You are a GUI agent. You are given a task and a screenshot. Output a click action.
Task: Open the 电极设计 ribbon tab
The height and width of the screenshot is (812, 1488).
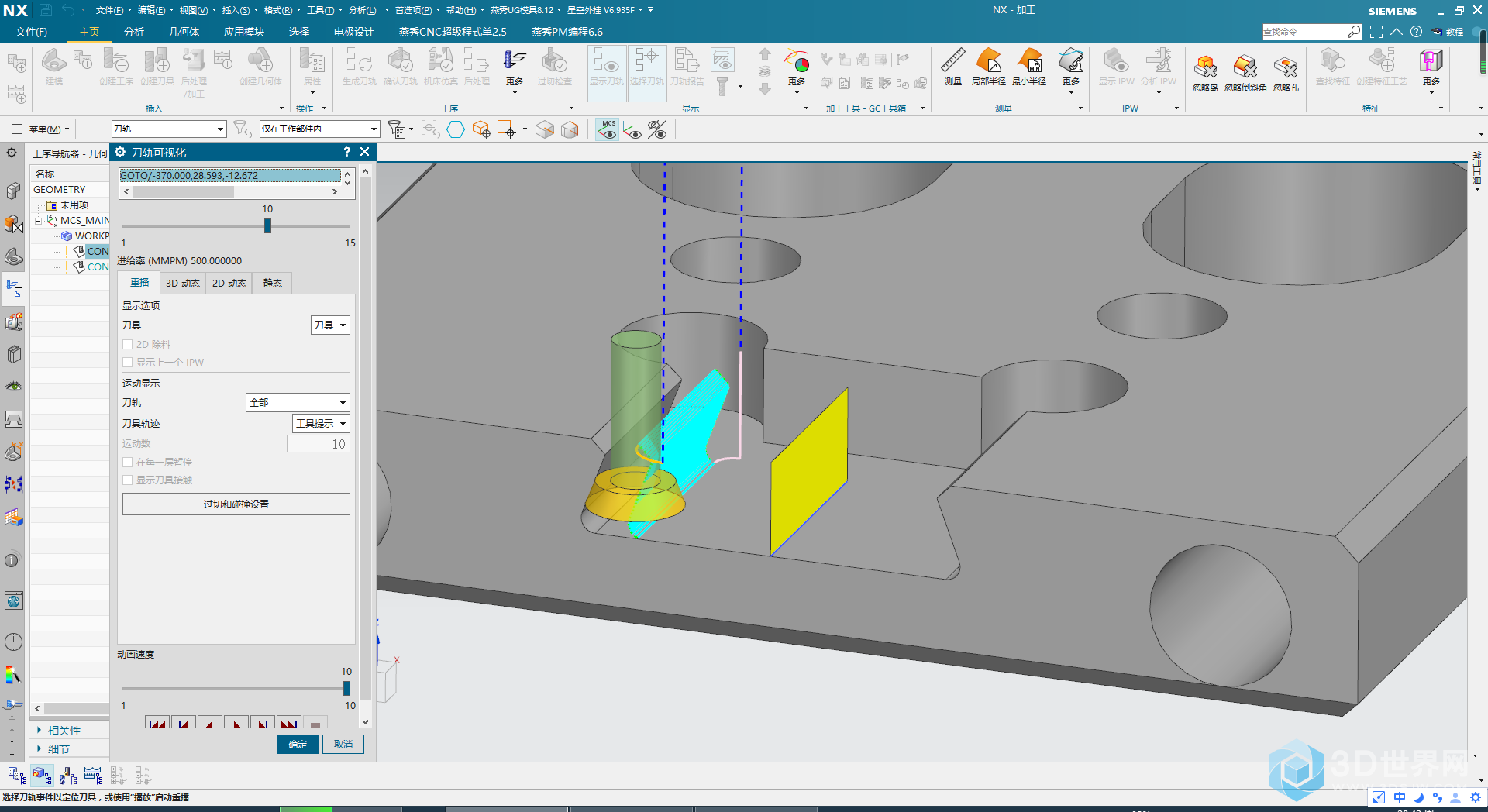[353, 32]
